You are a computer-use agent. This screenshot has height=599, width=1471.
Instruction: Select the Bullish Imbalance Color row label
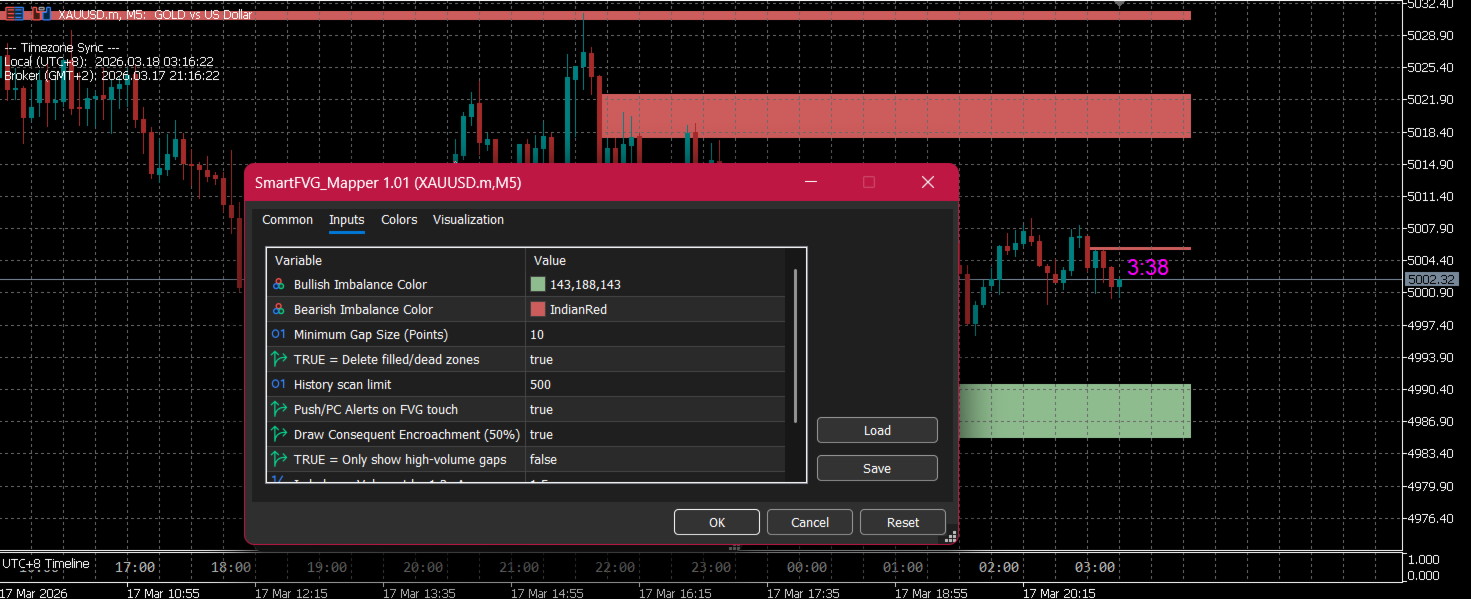[x=360, y=285]
